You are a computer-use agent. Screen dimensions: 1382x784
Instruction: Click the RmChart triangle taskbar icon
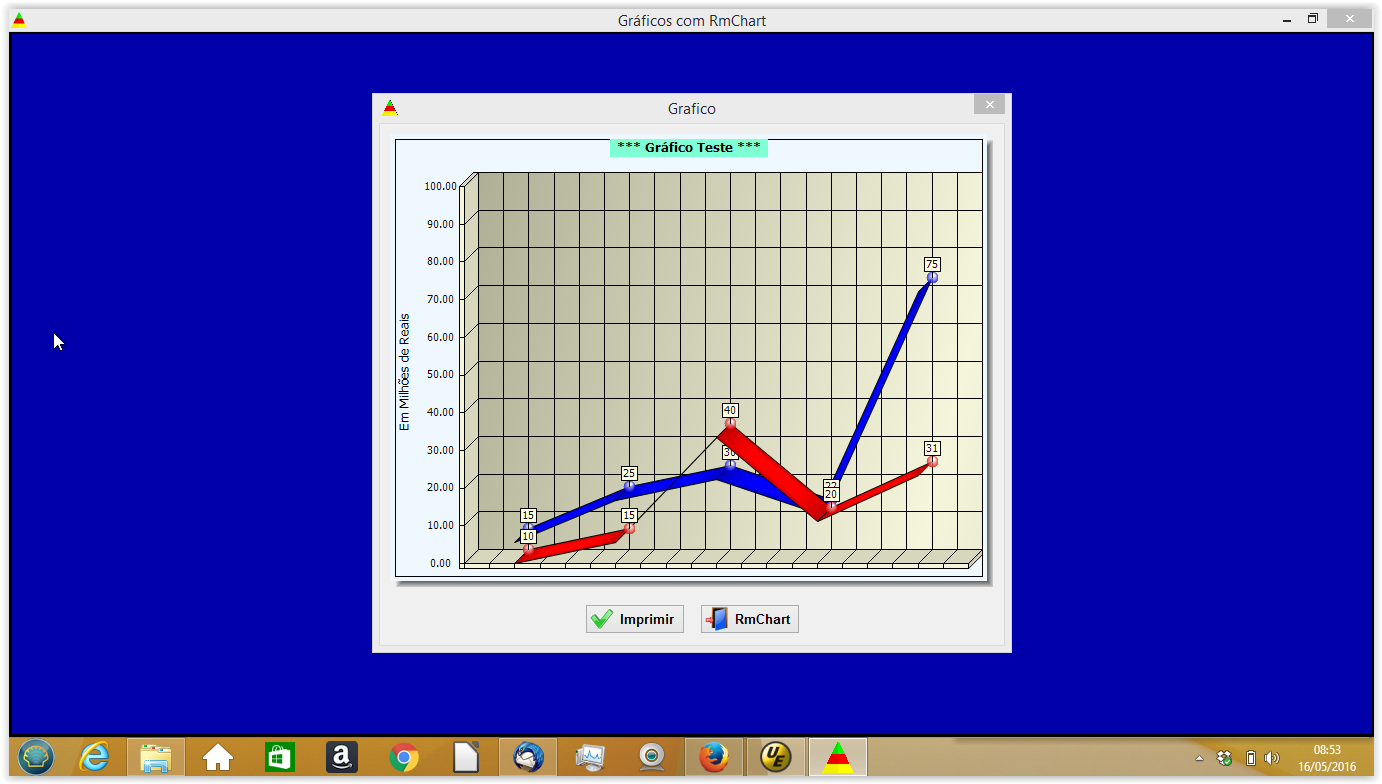click(838, 758)
